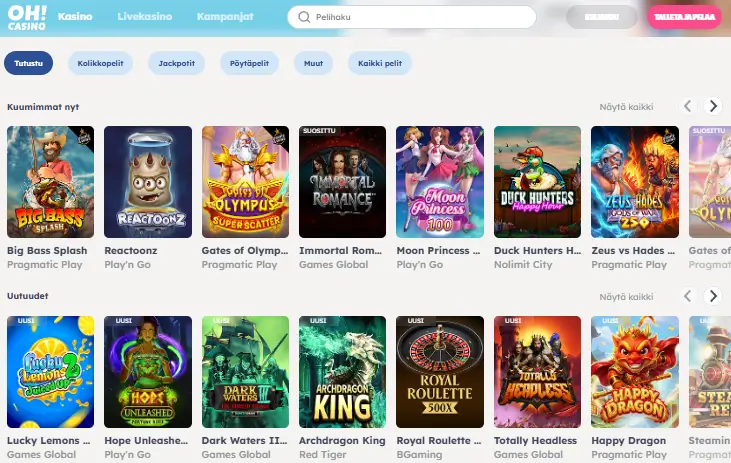Click the search magnifier icon
731x463 pixels.
(x=304, y=17)
